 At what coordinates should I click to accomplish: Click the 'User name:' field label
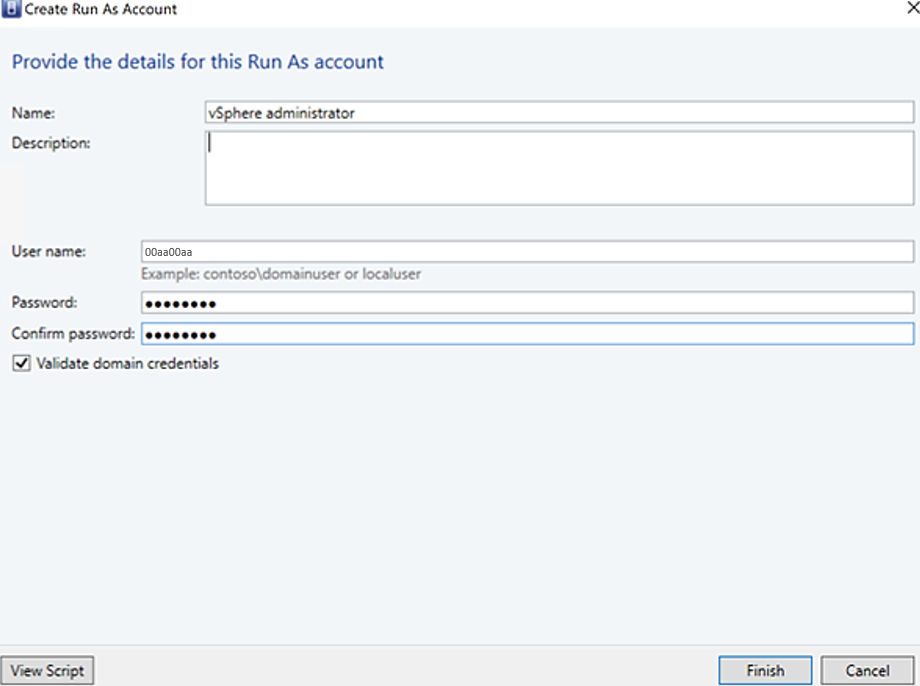point(48,251)
